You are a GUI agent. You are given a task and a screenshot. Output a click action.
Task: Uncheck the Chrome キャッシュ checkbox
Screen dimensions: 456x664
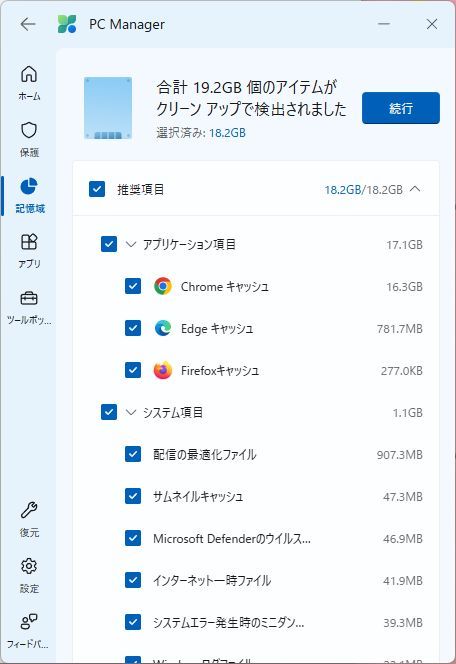[x=133, y=286]
